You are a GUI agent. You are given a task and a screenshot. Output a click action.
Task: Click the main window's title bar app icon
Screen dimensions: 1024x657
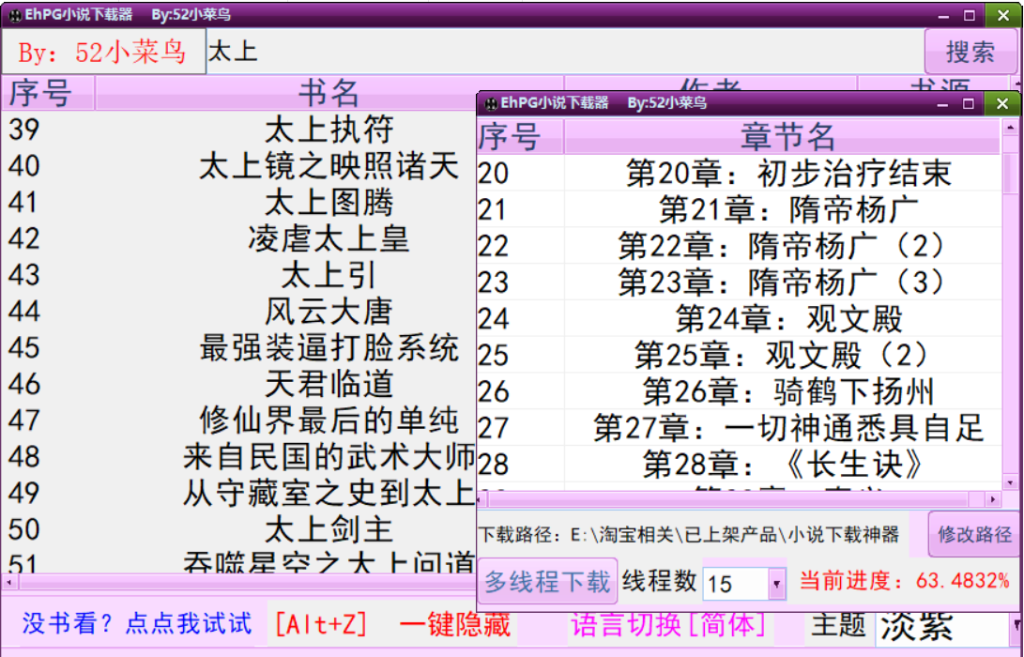pyautogui.click(x=15, y=15)
